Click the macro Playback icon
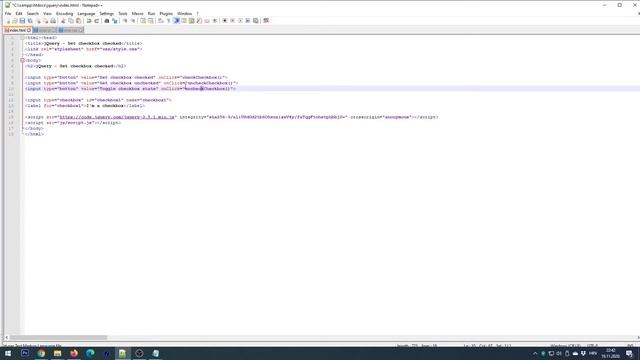 pos(240,21)
